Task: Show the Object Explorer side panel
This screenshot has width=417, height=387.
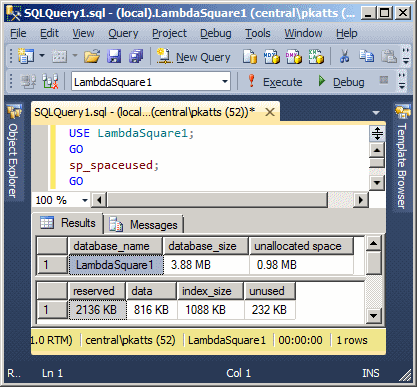Action: pyautogui.click(x=13, y=152)
